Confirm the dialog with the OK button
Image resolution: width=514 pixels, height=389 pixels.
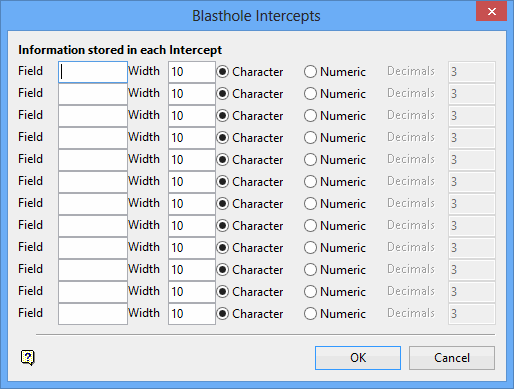click(x=358, y=358)
